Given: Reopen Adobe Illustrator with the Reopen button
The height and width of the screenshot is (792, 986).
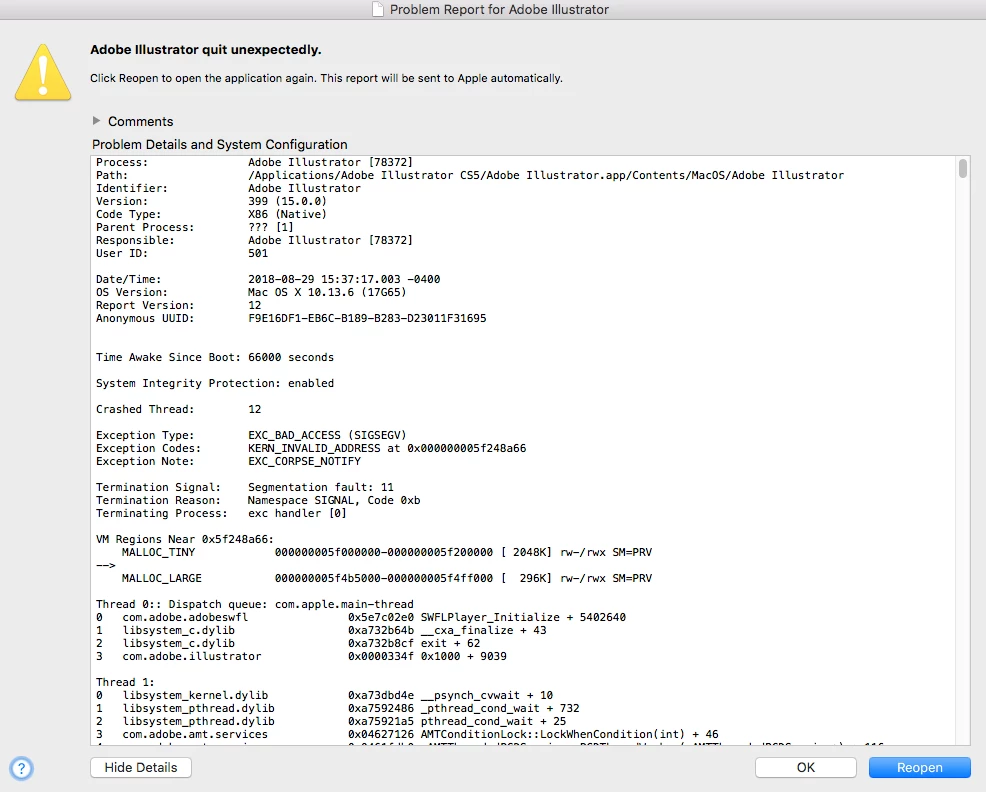Looking at the screenshot, I should pos(919,767).
